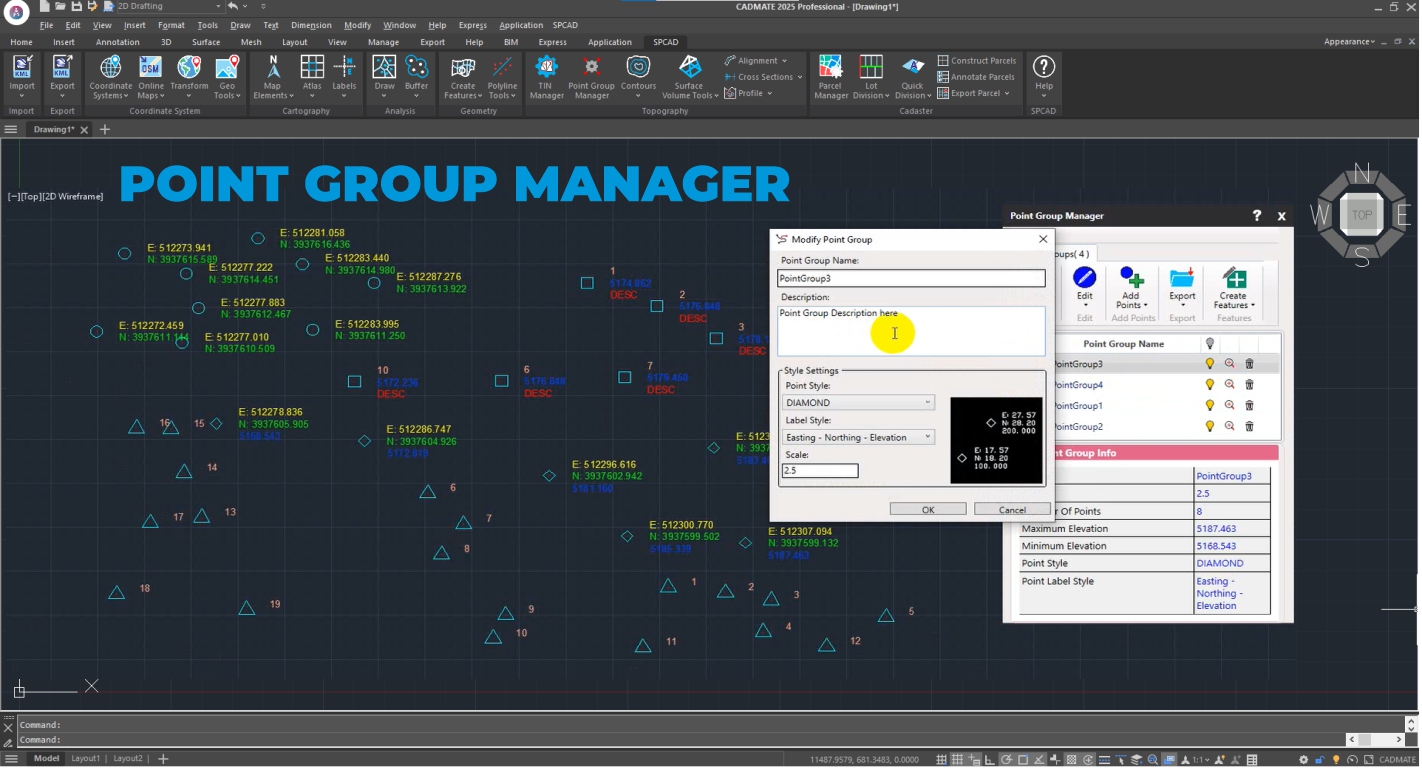Toggle the lightbulb visibility for PointGroup3
Image resolution: width=1422 pixels, height=770 pixels.
[x=1209, y=364]
